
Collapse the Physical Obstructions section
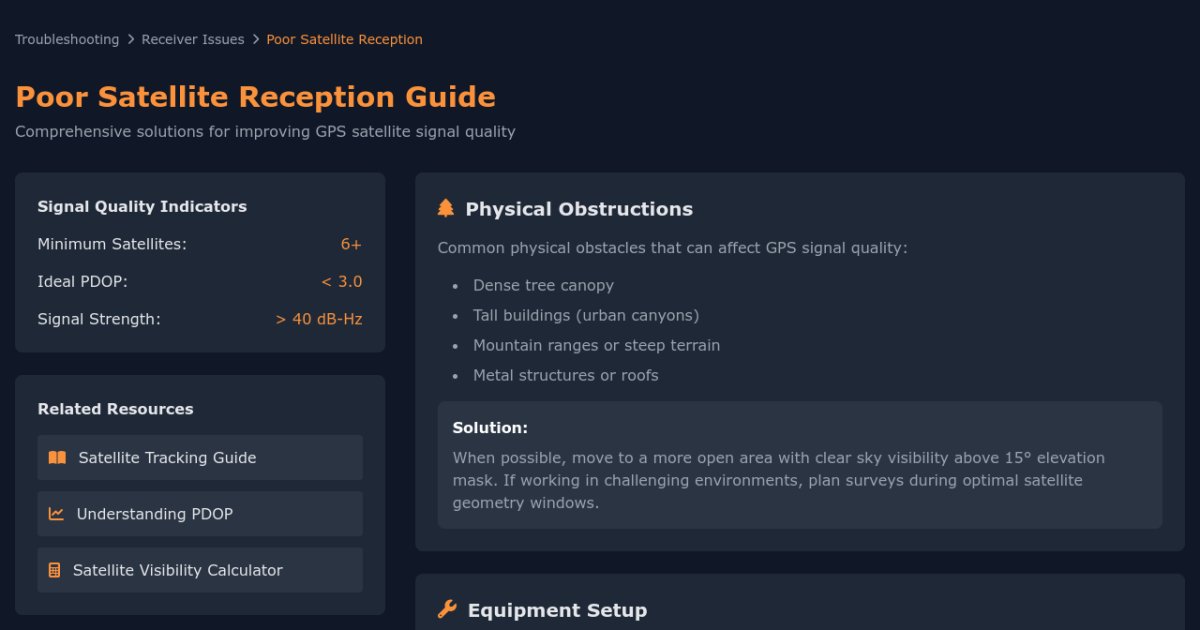tap(580, 209)
